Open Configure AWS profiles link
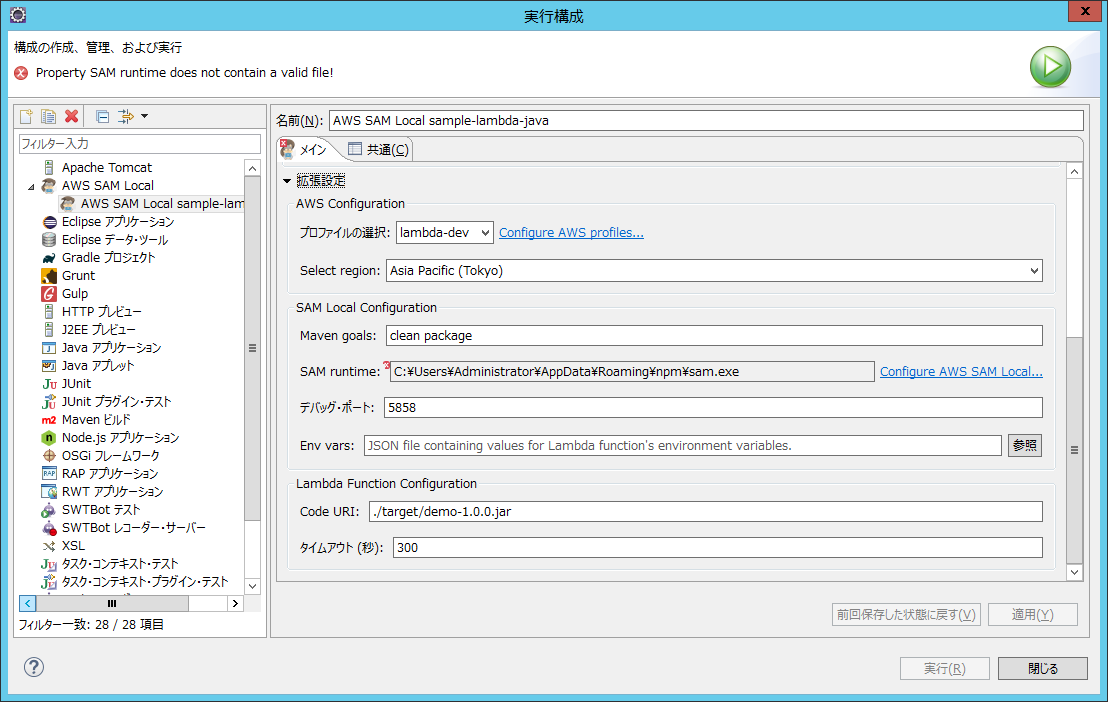 click(x=571, y=233)
